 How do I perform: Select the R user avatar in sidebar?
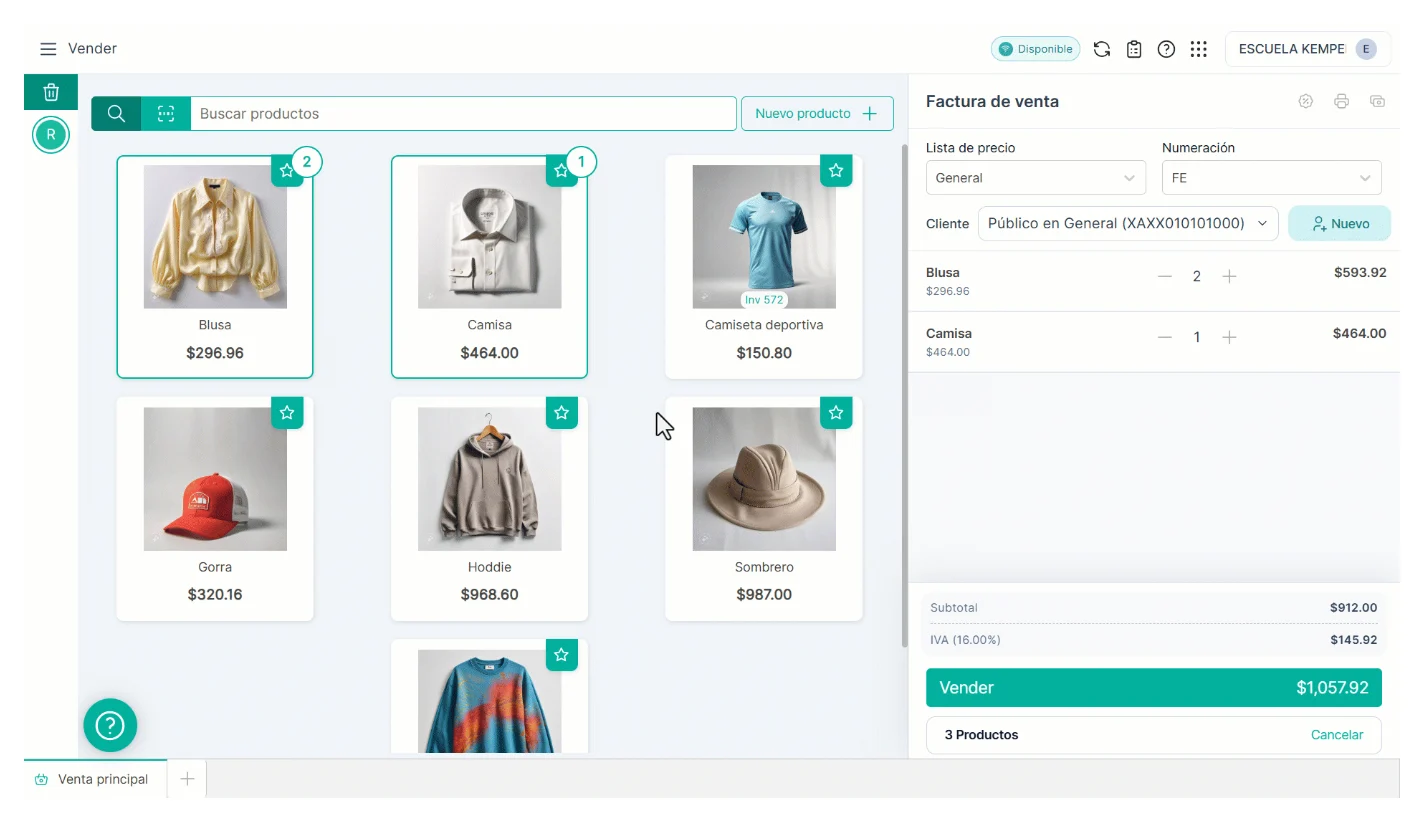click(x=51, y=135)
